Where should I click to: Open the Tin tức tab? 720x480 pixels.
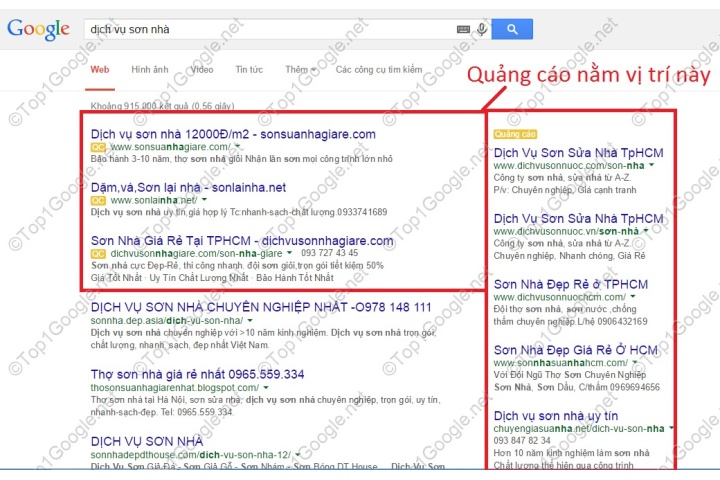point(249,70)
